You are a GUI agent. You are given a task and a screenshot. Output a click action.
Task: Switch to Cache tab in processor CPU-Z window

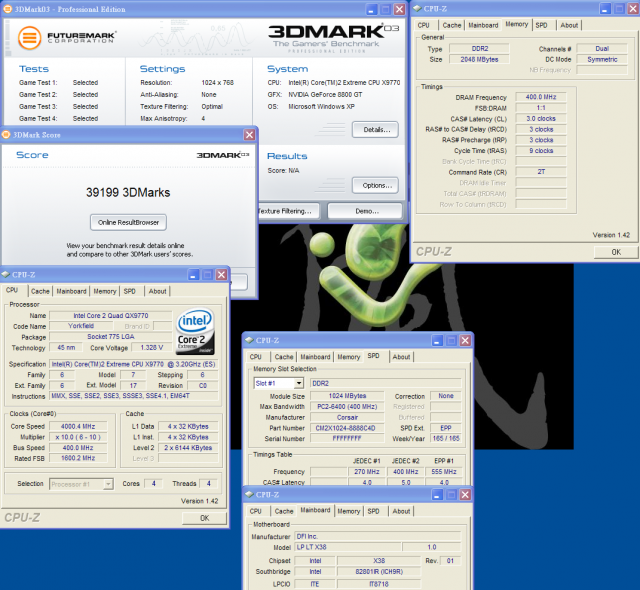pos(40,291)
